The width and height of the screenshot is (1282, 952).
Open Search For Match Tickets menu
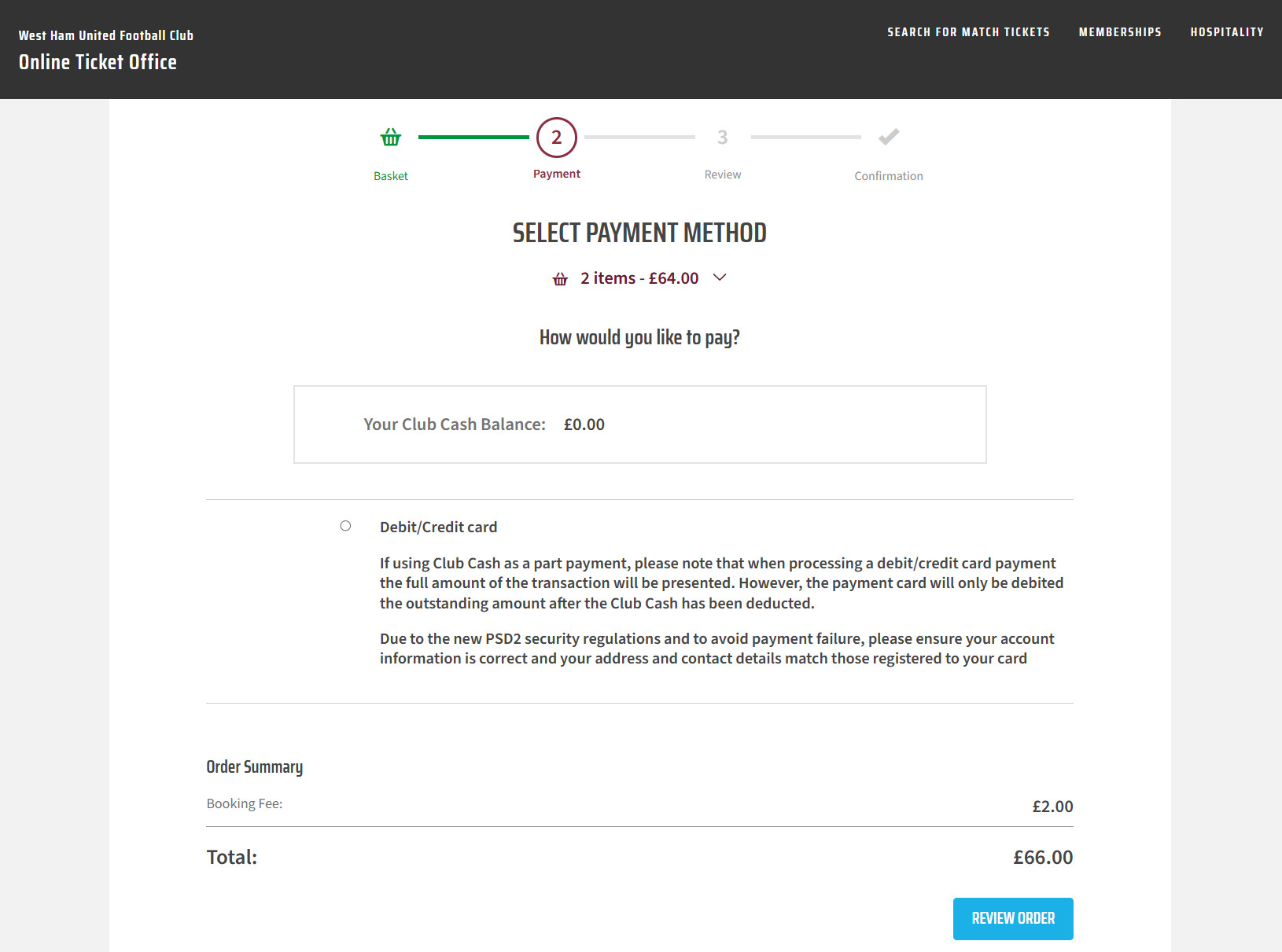pyautogui.click(x=968, y=32)
